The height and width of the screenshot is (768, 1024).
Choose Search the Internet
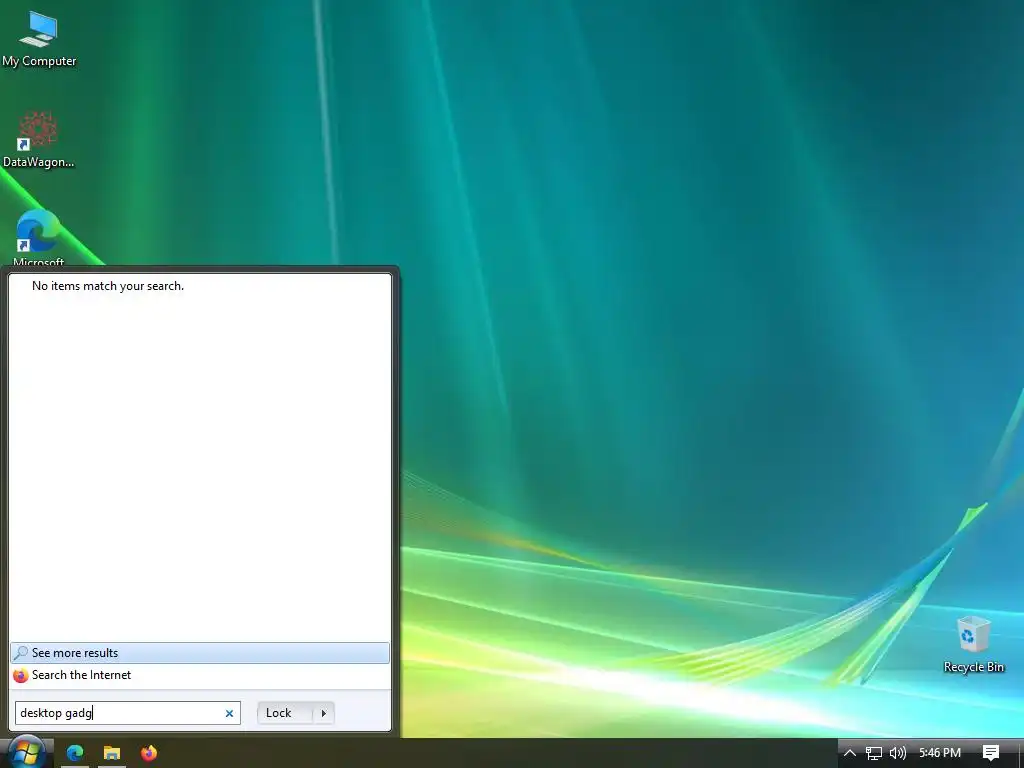200,675
